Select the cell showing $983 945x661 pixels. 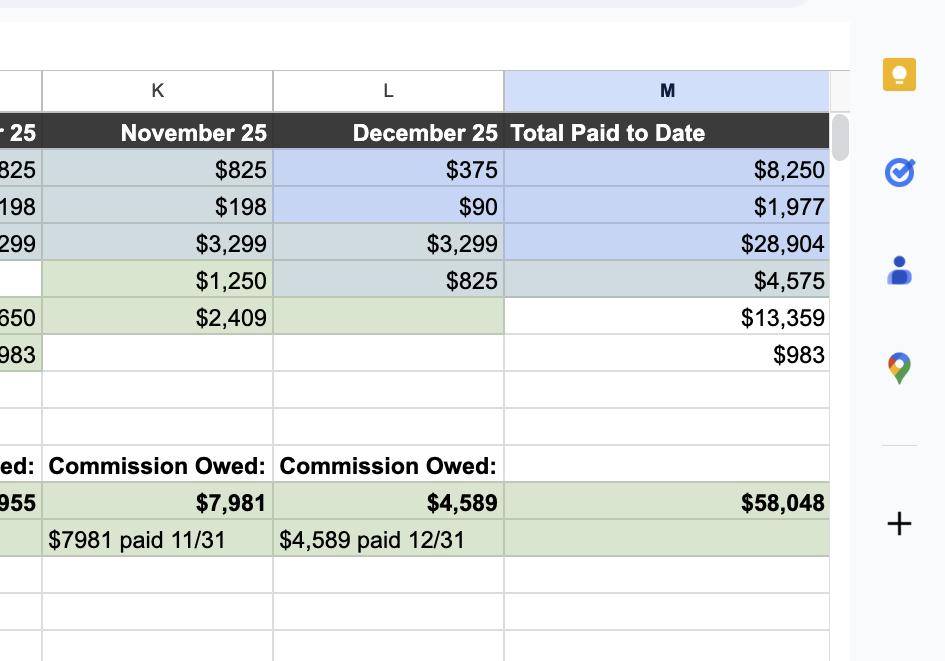click(x=667, y=354)
